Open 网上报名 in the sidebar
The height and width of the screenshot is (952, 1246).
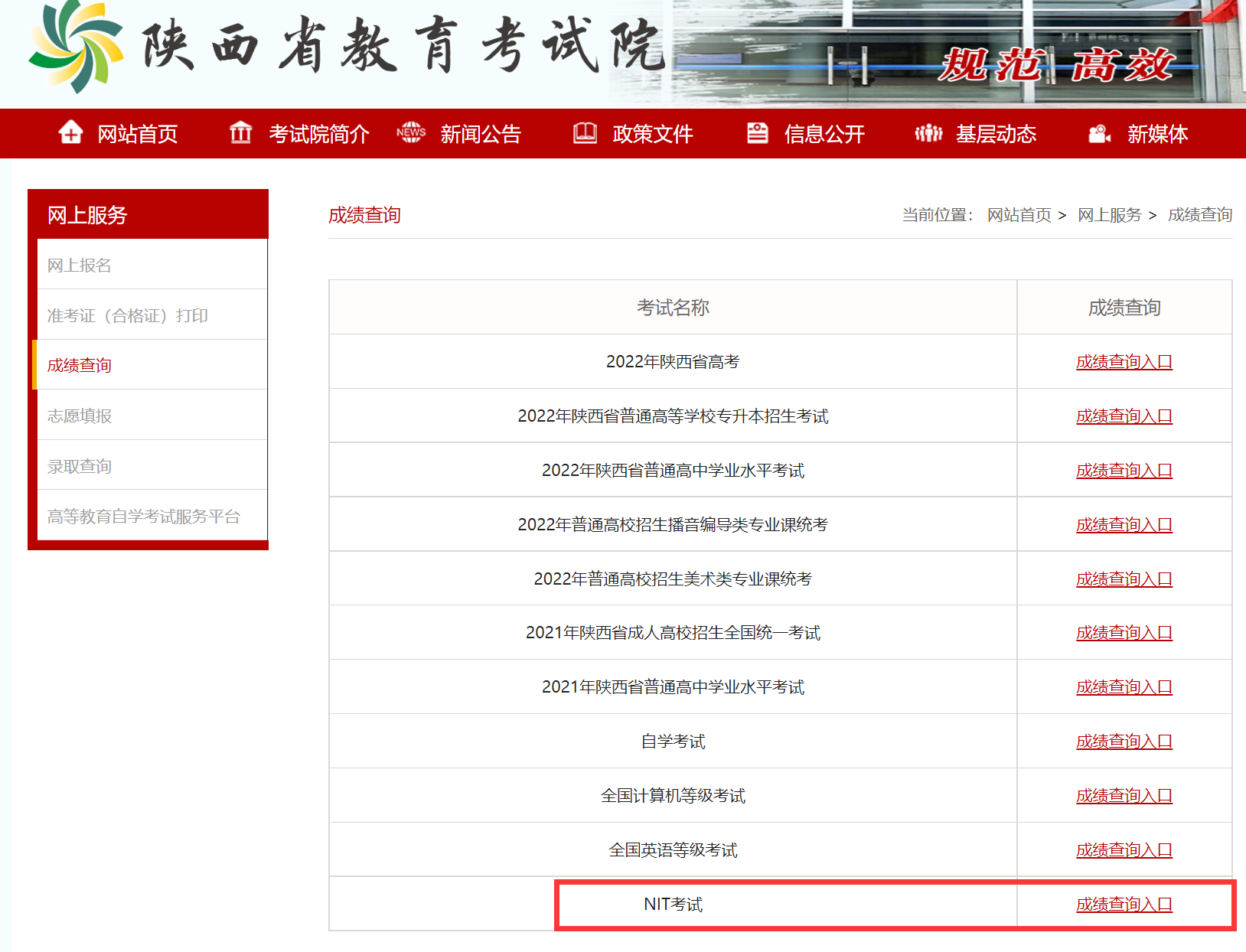click(x=80, y=266)
